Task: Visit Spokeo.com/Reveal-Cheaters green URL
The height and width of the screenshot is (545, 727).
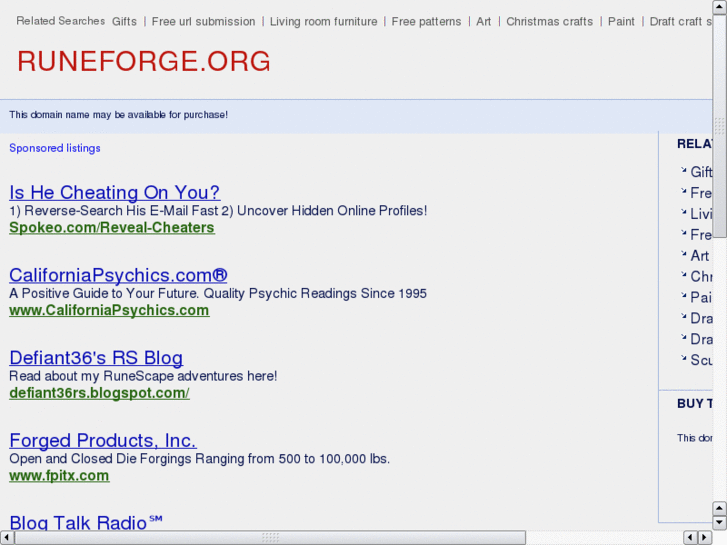Action: point(112,228)
